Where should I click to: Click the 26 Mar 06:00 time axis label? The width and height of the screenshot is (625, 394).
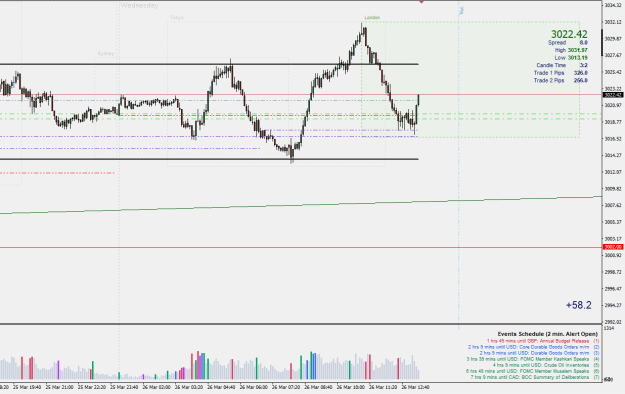[x=254, y=387]
